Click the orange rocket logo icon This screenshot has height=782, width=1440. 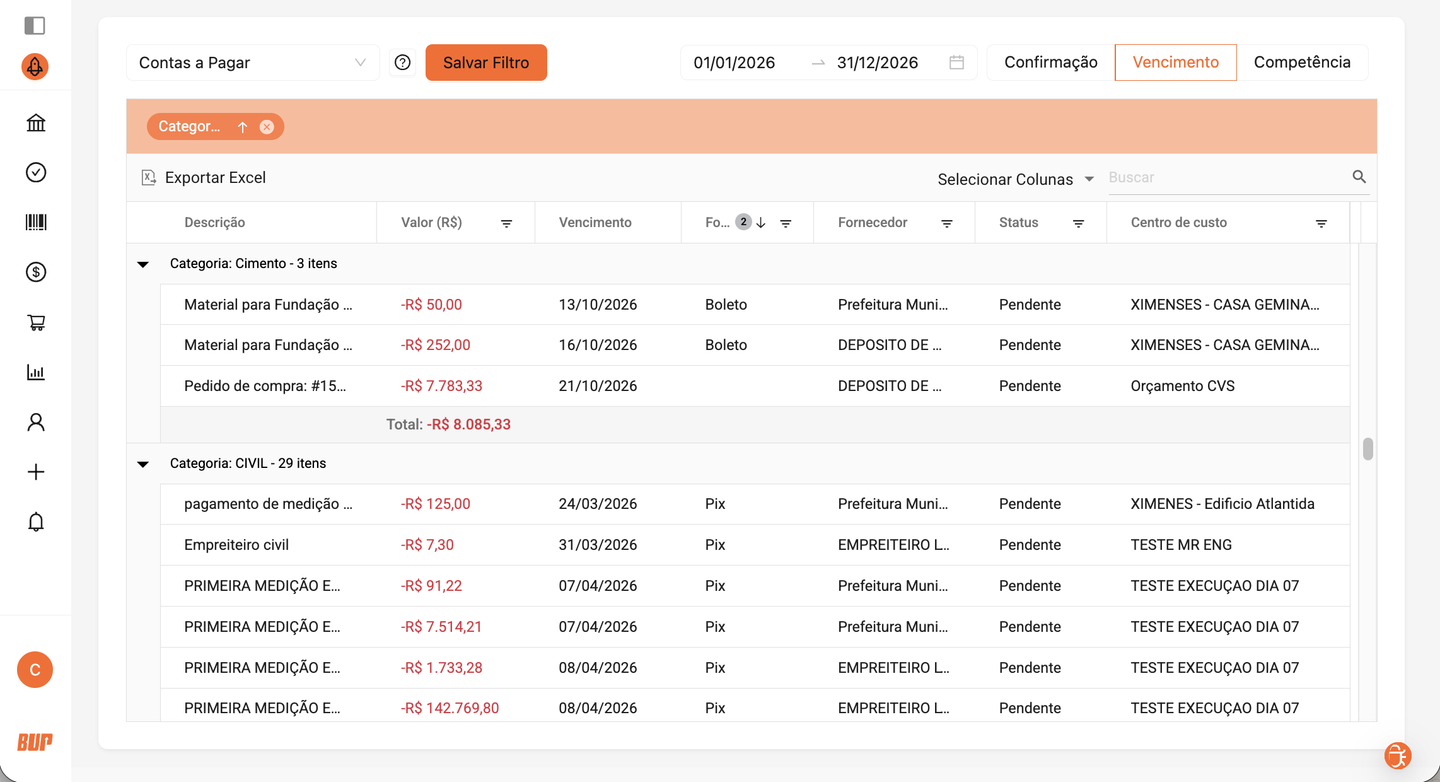click(x=35, y=67)
